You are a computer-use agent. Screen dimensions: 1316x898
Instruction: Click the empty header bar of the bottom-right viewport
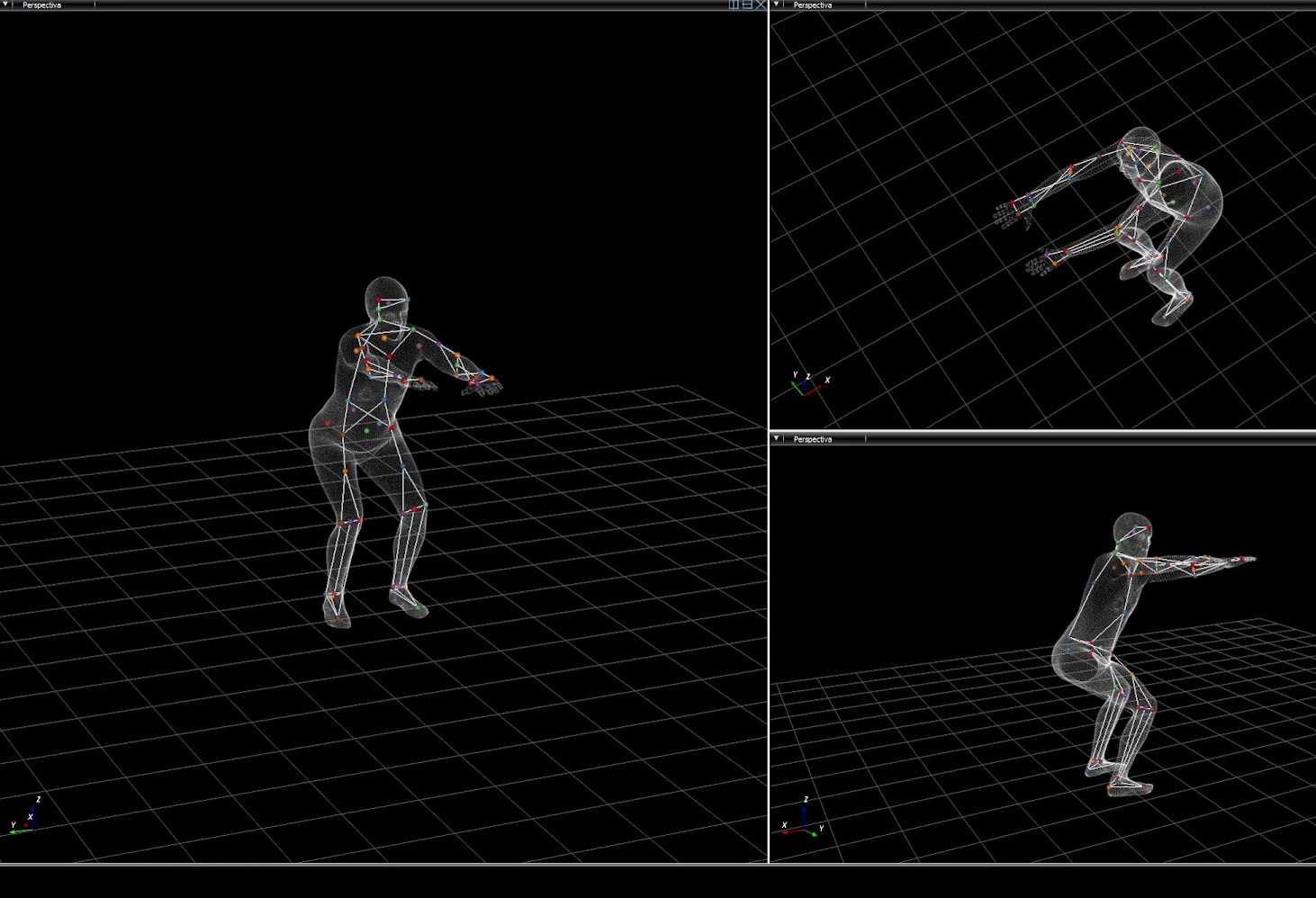1080,439
